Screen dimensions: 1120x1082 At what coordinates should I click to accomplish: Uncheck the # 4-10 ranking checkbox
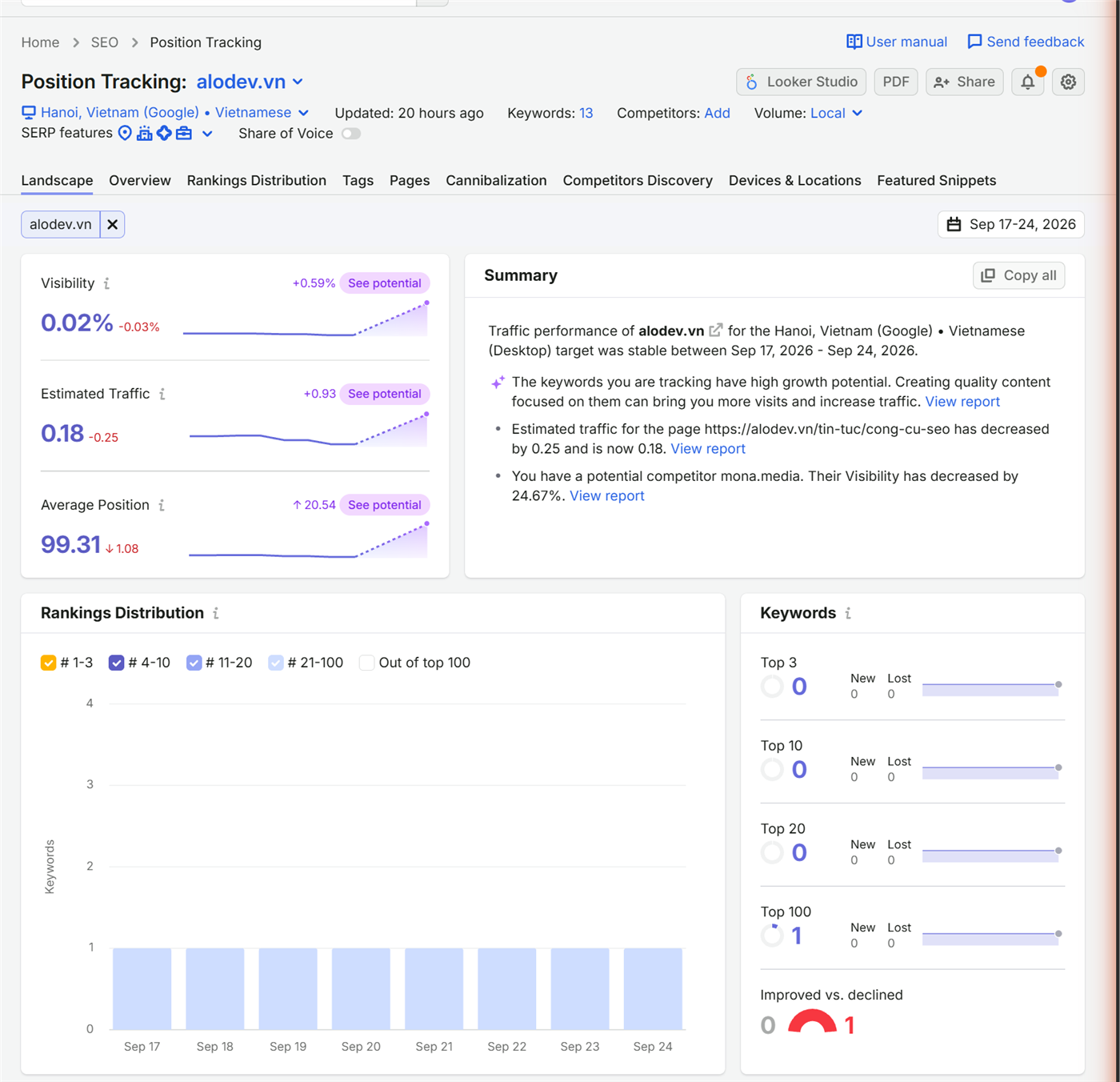click(x=116, y=663)
